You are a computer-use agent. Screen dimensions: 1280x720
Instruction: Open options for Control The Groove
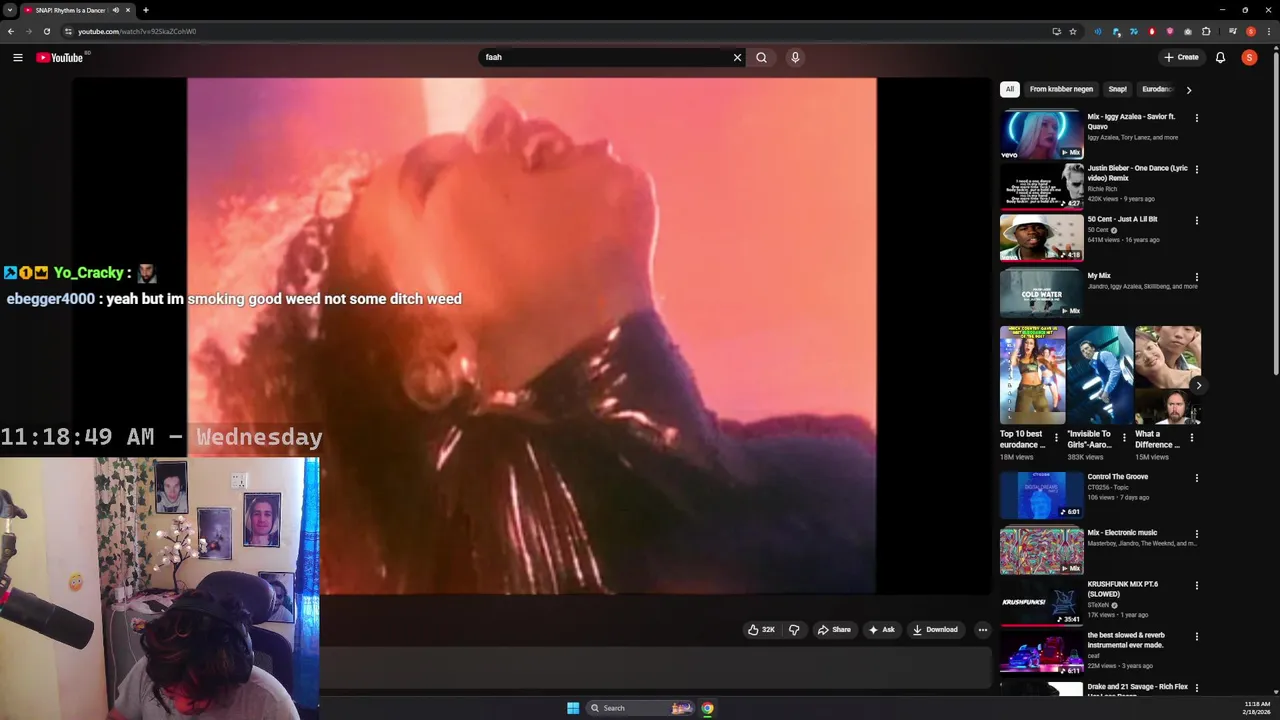(x=1196, y=478)
